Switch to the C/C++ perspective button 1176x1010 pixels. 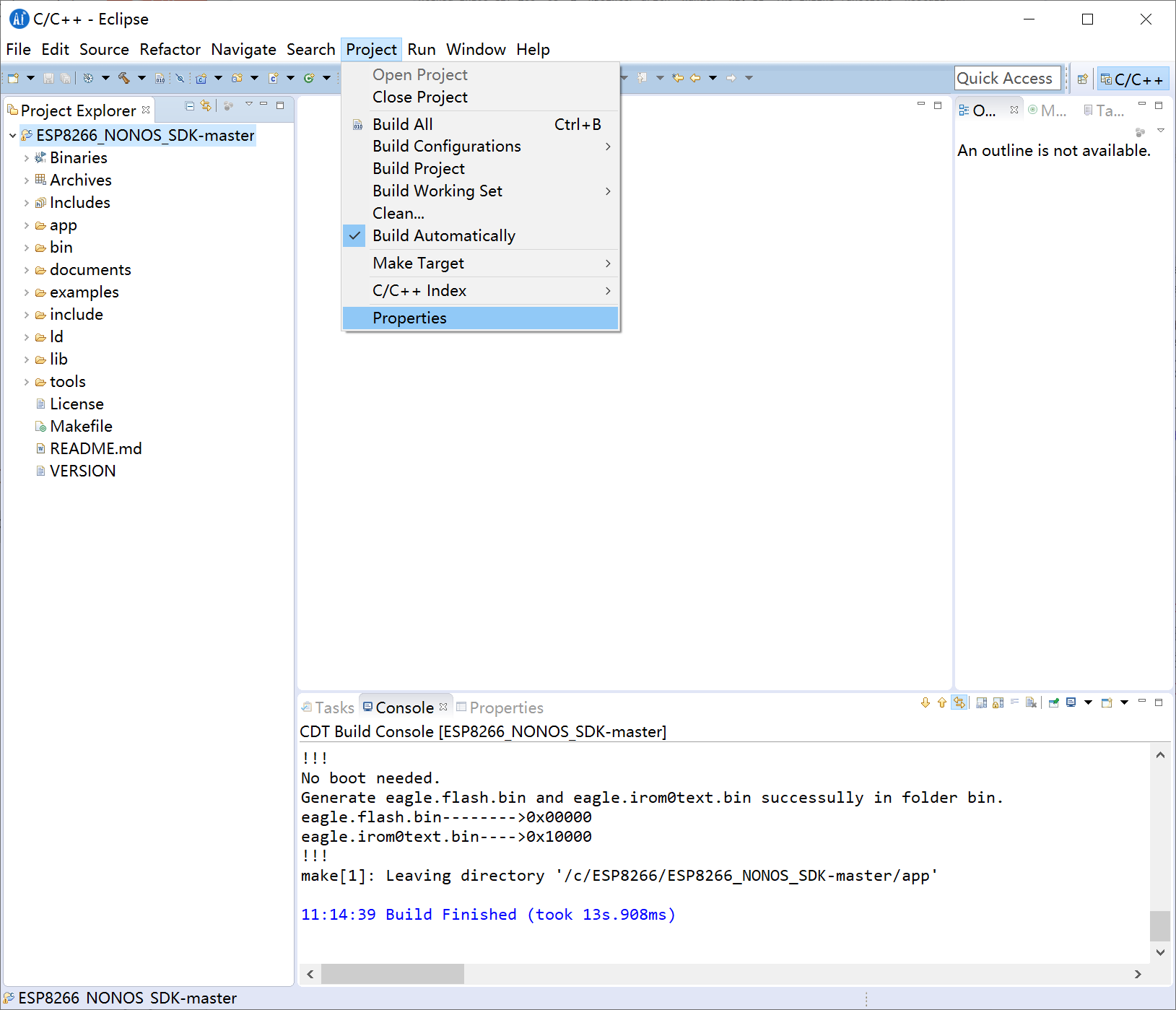(x=1132, y=79)
